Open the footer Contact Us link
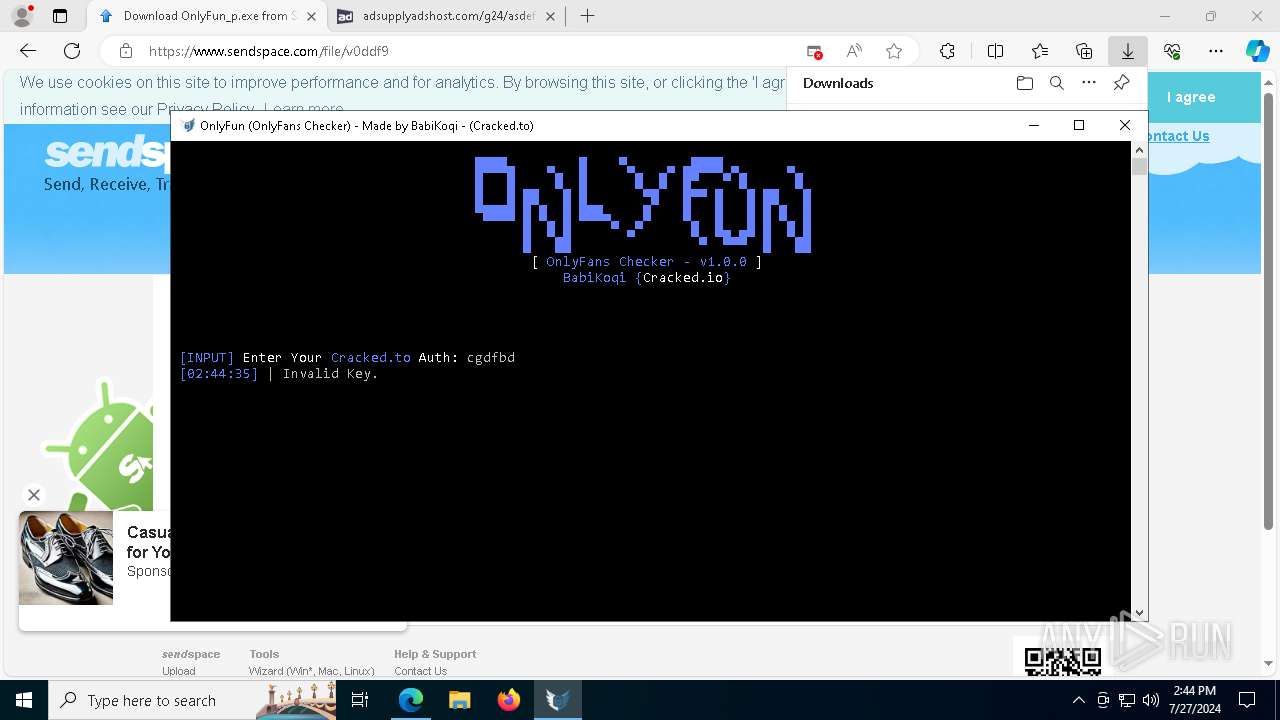The height and width of the screenshot is (720, 1280). click(420, 671)
